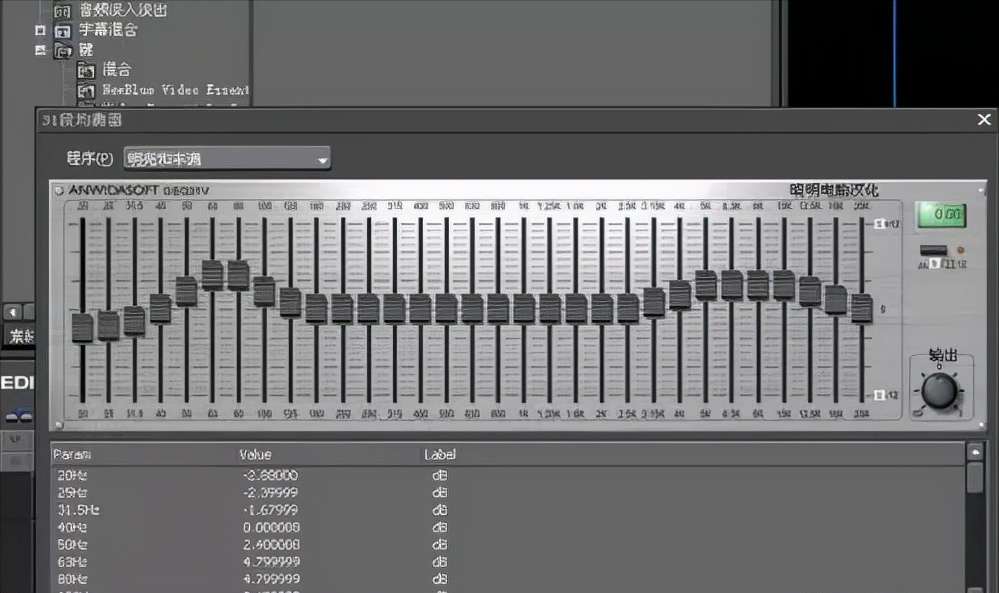Click the subtitle mix folder icon in tree
Viewport: 999px width, 593px height.
point(62,30)
